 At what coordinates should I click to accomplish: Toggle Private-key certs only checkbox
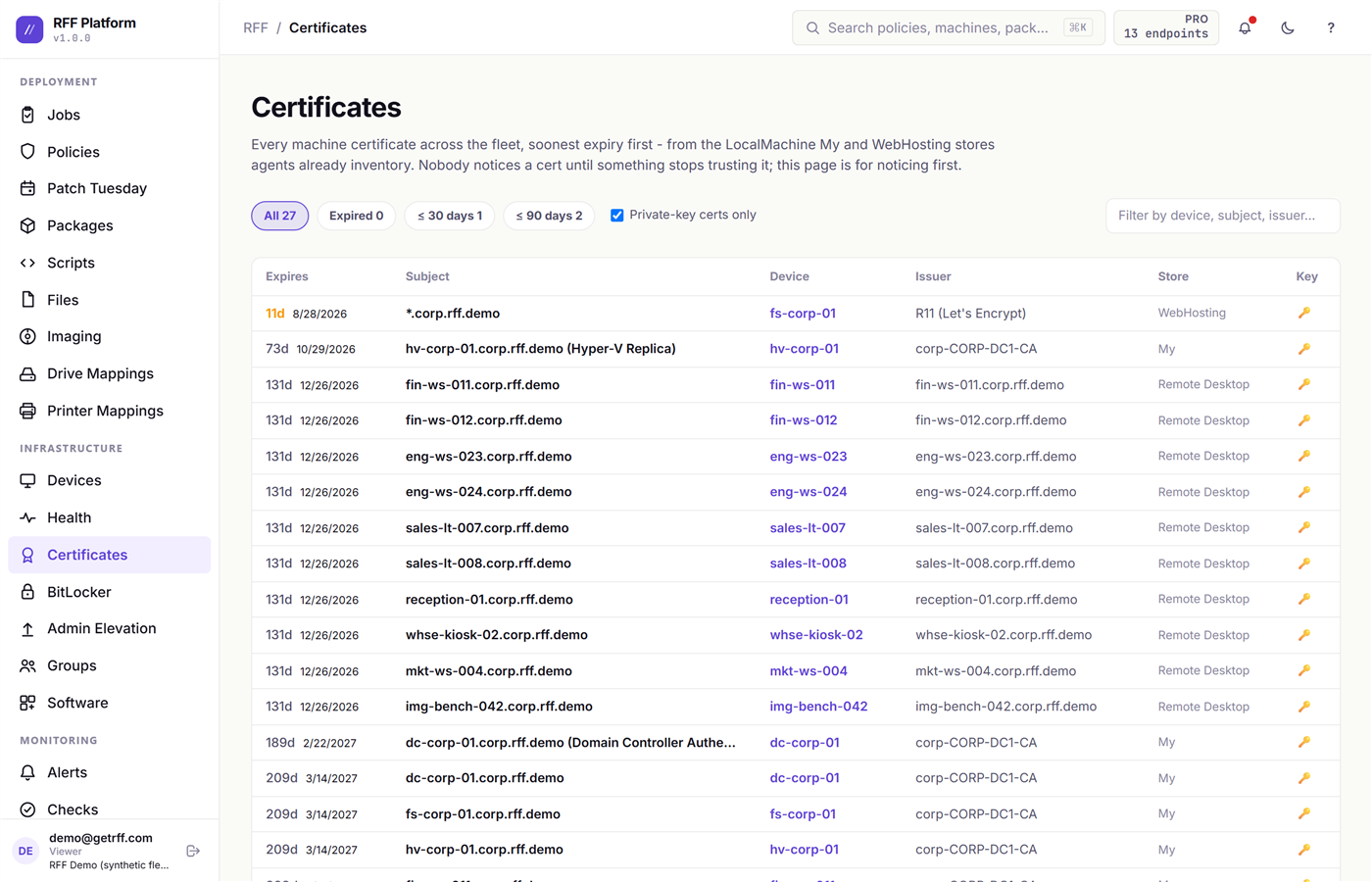pos(617,216)
